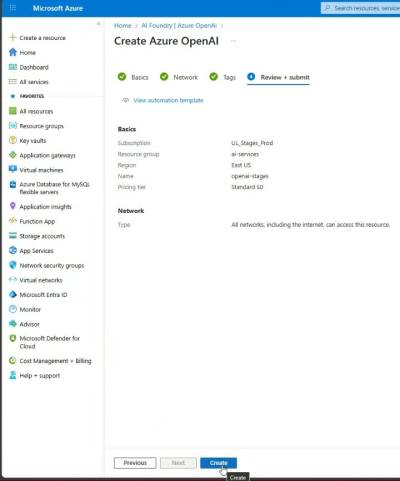Open the portal menu grid icon
400x481 pixels.
coord(13,8)
